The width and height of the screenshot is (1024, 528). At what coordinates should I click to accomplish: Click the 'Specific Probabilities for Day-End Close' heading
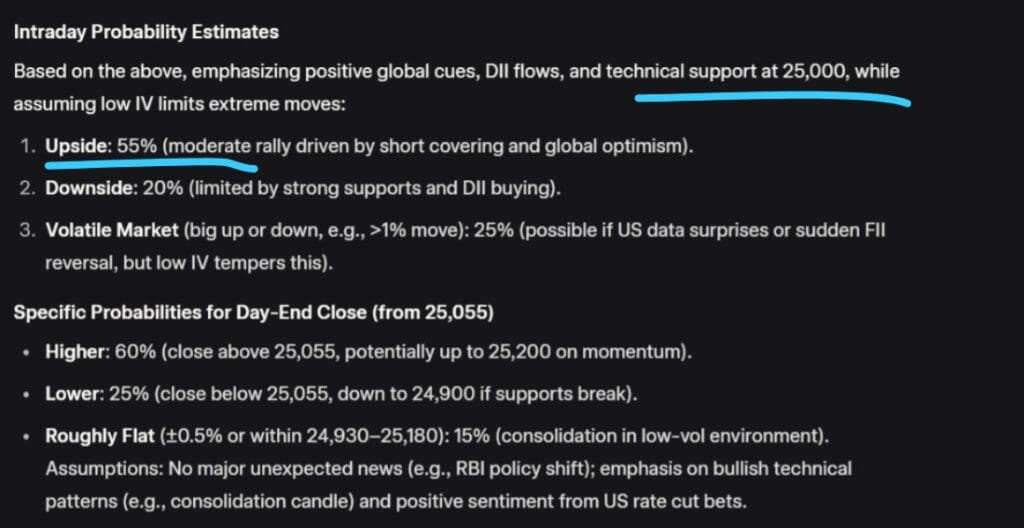click(x=252, y=312)
